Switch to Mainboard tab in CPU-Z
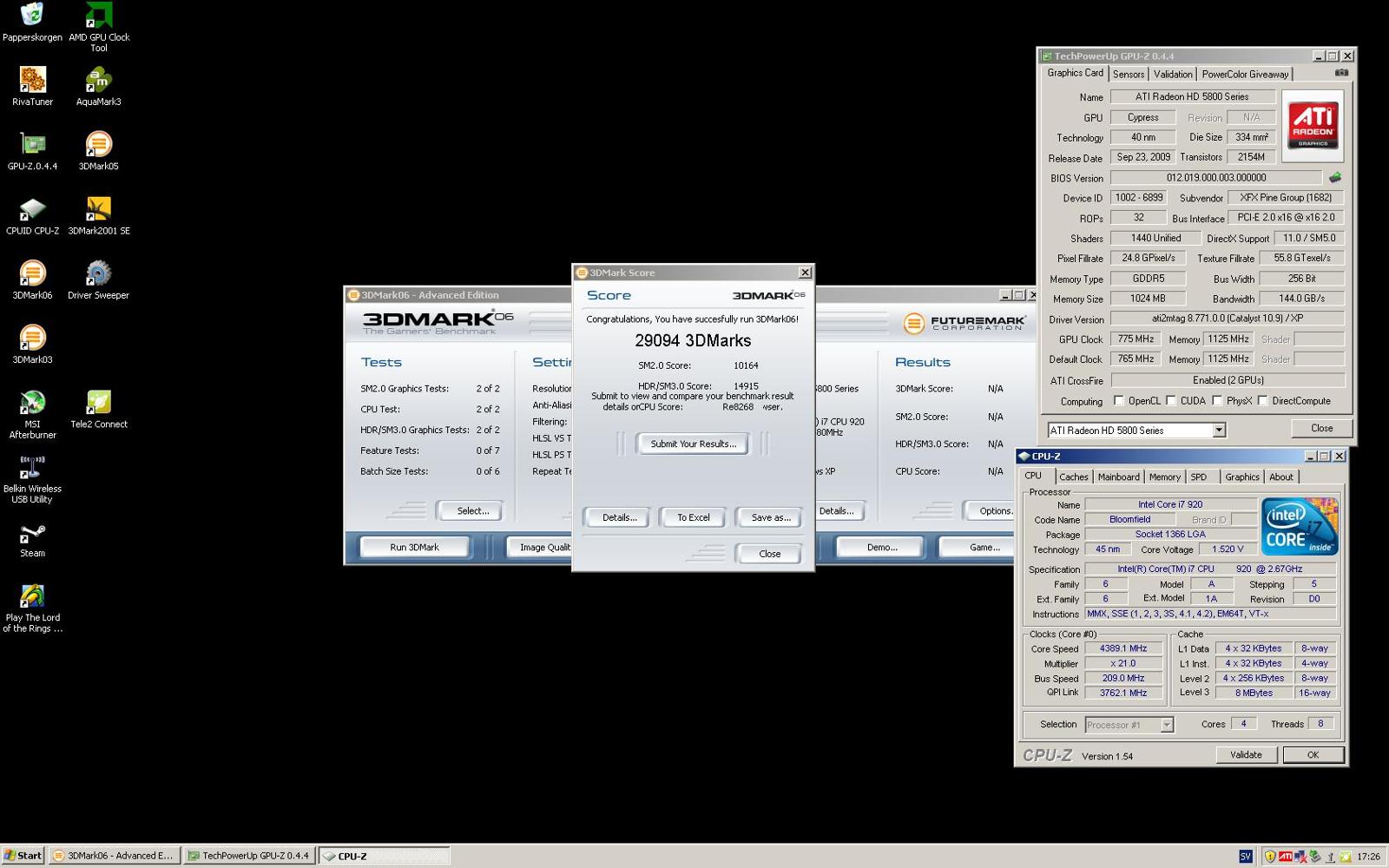 pyautogui.click(x=1118, y=477)
